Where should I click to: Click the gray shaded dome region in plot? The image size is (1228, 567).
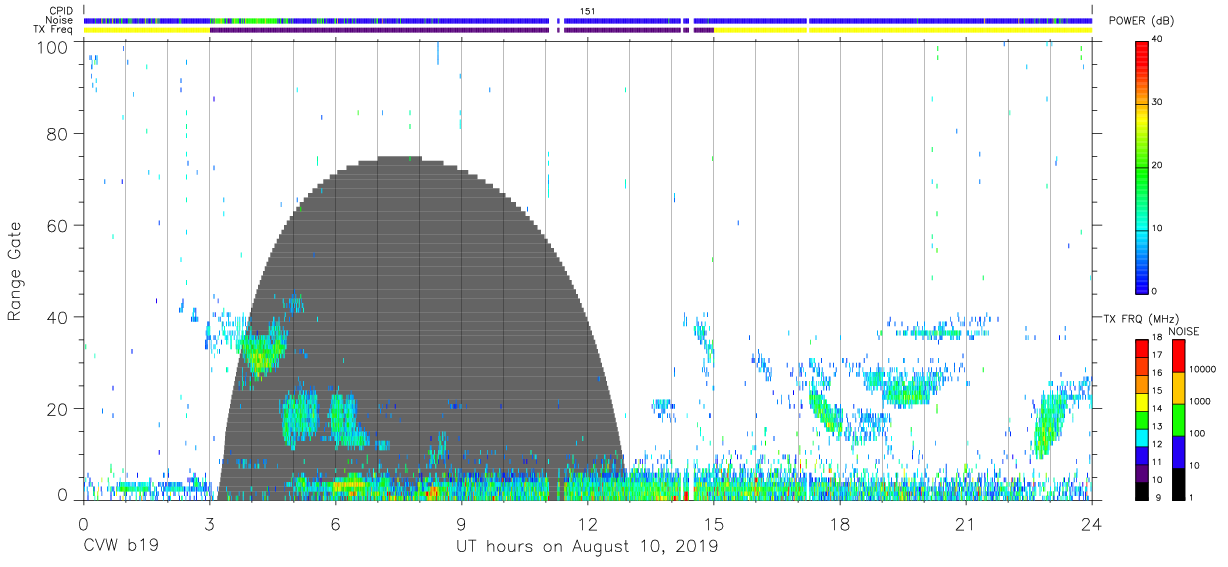click(x=420, y=330)
